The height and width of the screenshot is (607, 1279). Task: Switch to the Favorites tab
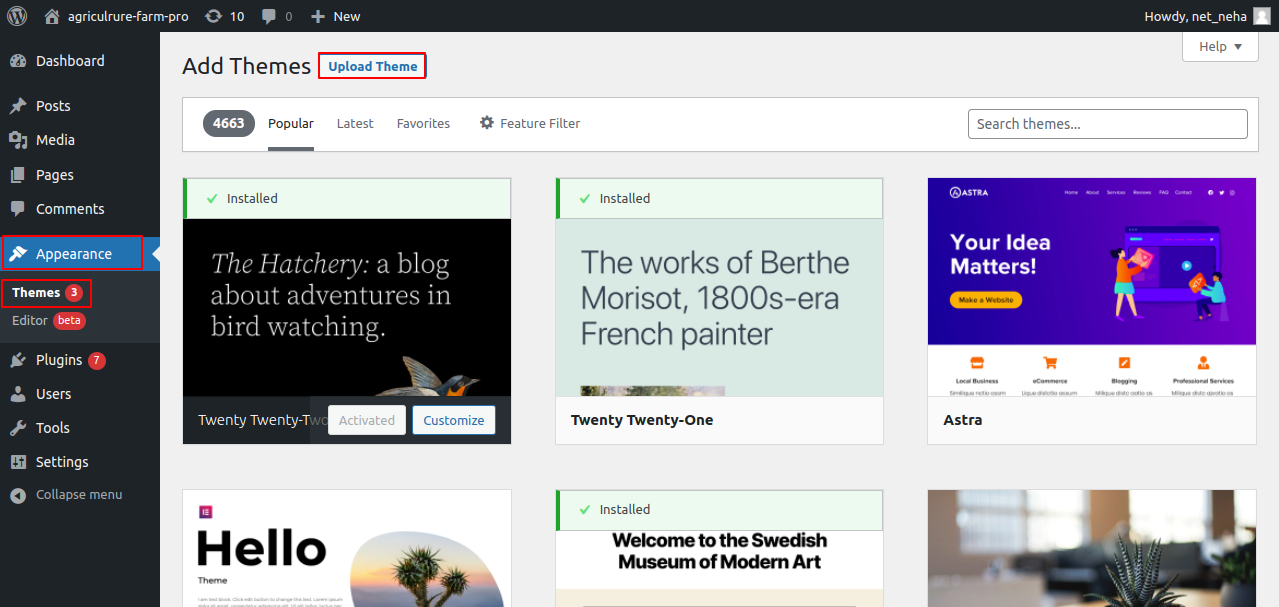[x=423, y=124]
